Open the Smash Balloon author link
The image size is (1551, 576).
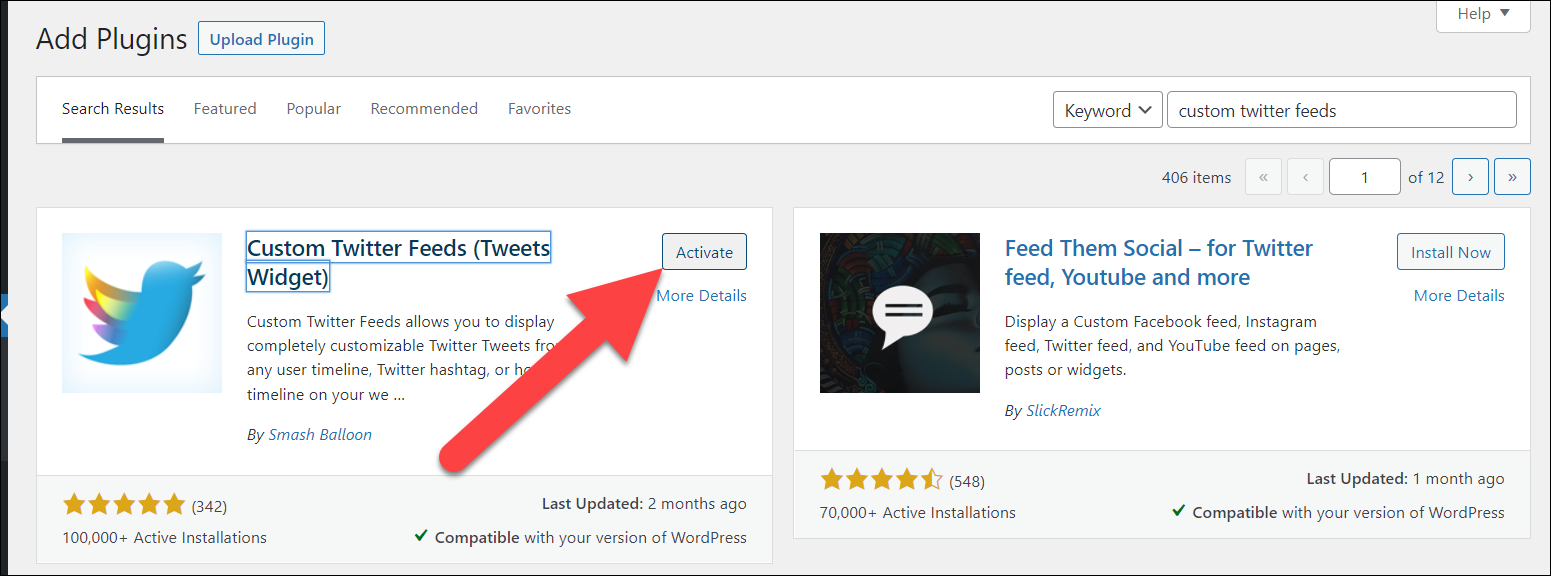[x=320, y=435]
